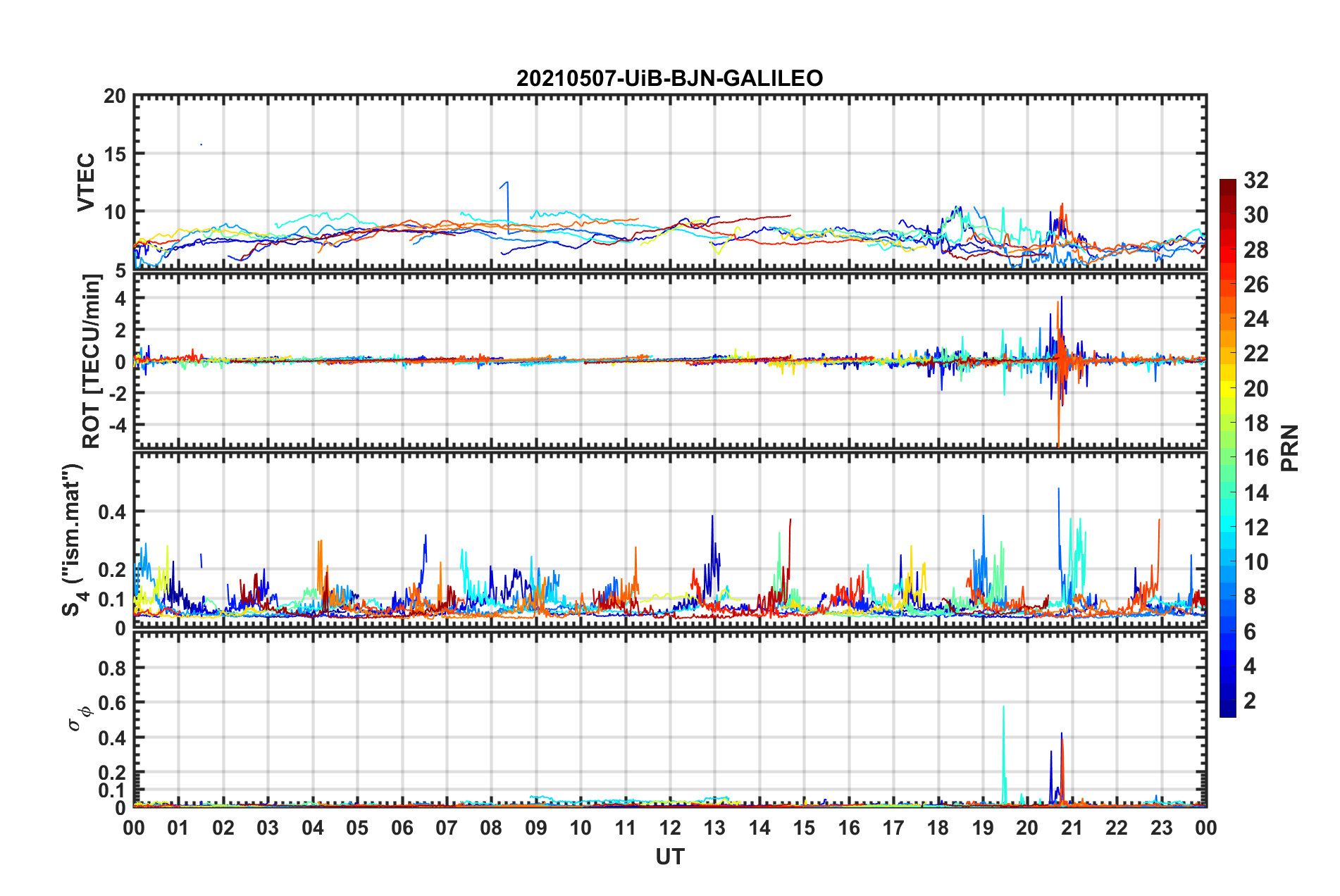Select the ROT [TECU/min] axis label
The image size is (1340, 896).
(x=92, y=361)
